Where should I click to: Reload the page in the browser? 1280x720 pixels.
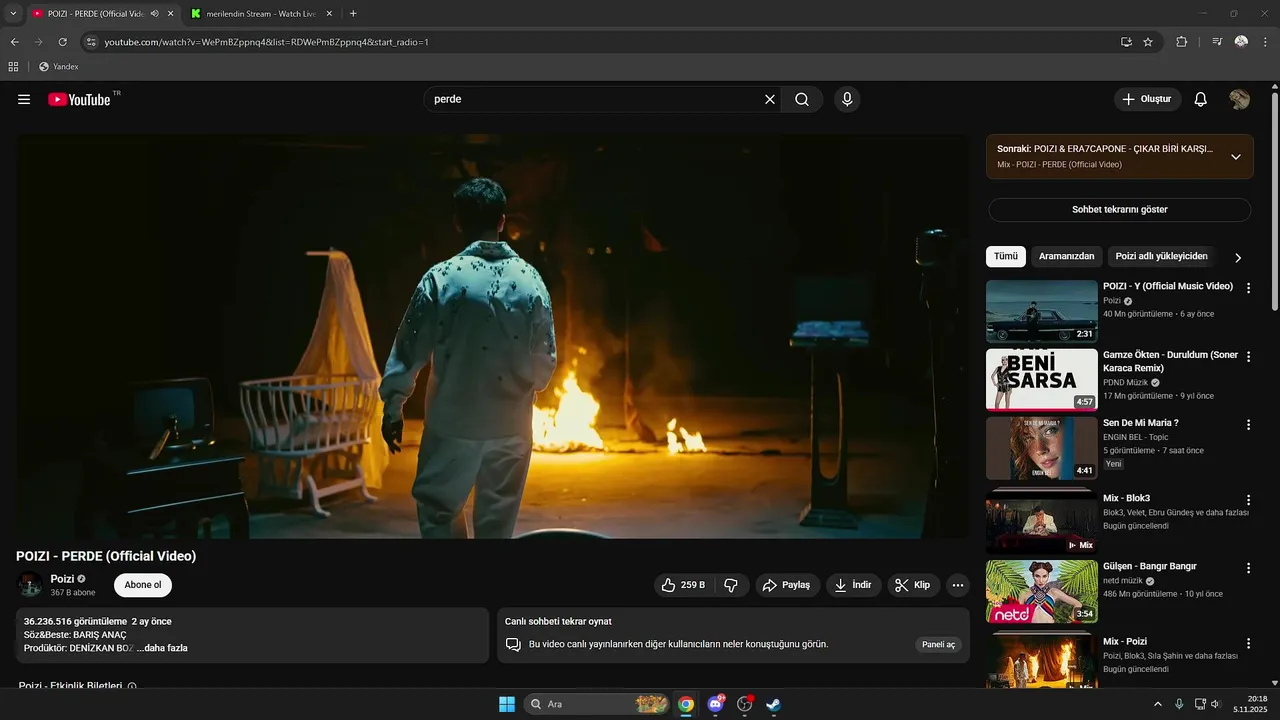pyautogui.click(x=62, y=42)
